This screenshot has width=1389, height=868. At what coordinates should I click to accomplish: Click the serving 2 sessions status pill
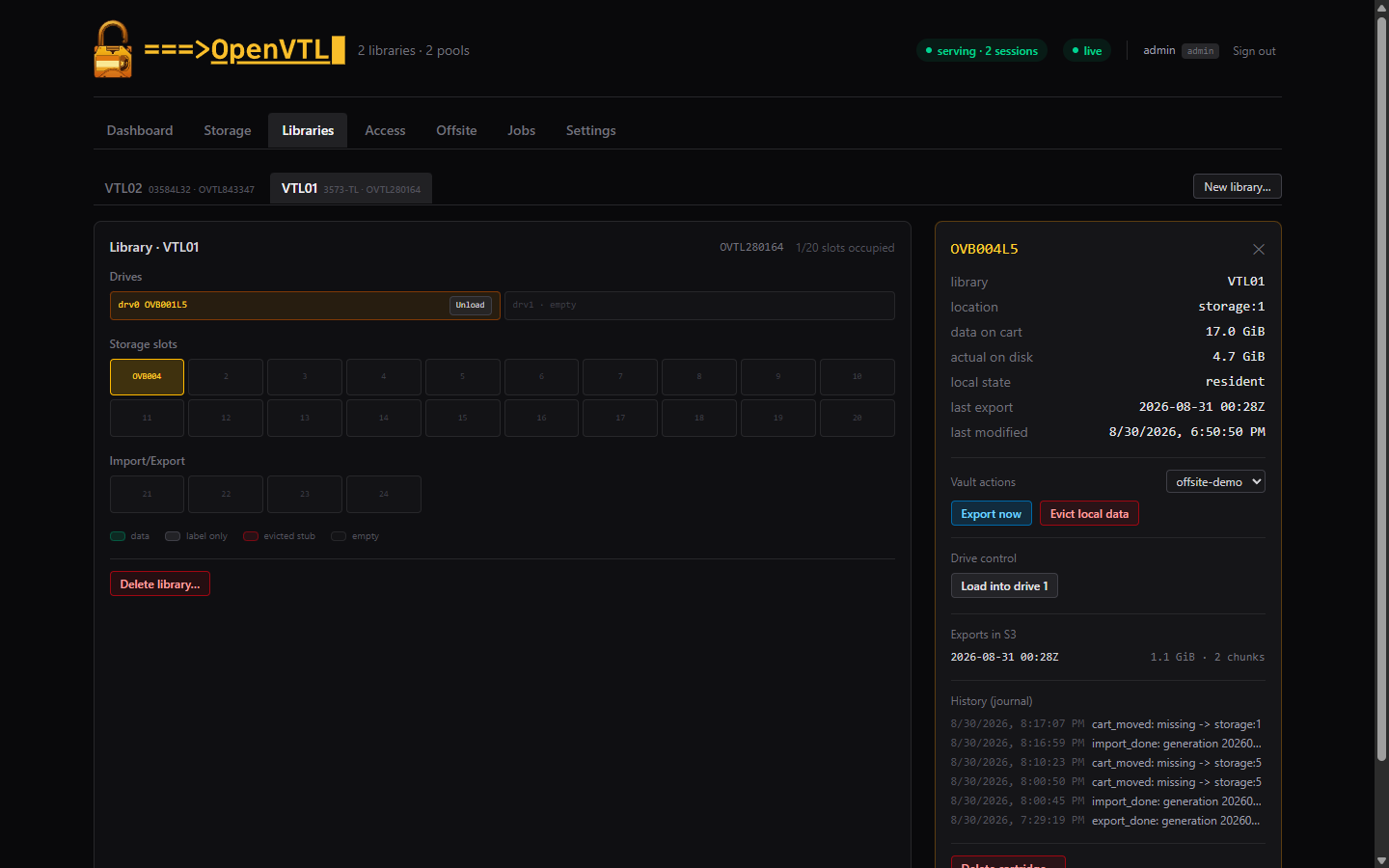click(x=982, y=50)
